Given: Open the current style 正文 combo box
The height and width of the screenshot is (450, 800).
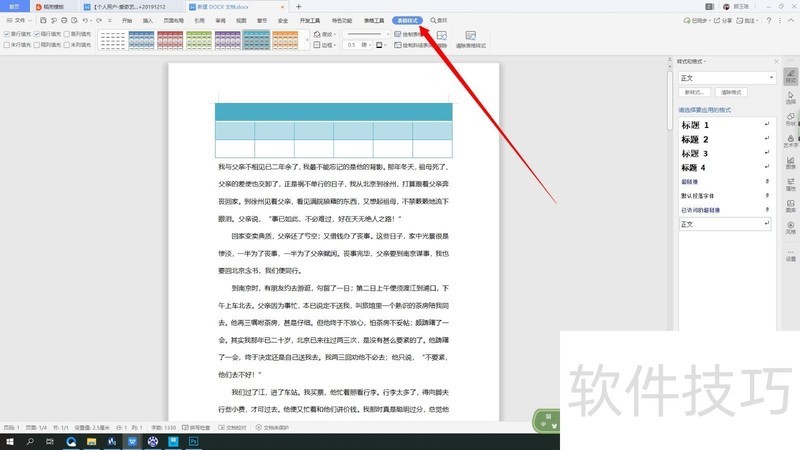Looking at the screenshot, I should [x=727, y=78].
